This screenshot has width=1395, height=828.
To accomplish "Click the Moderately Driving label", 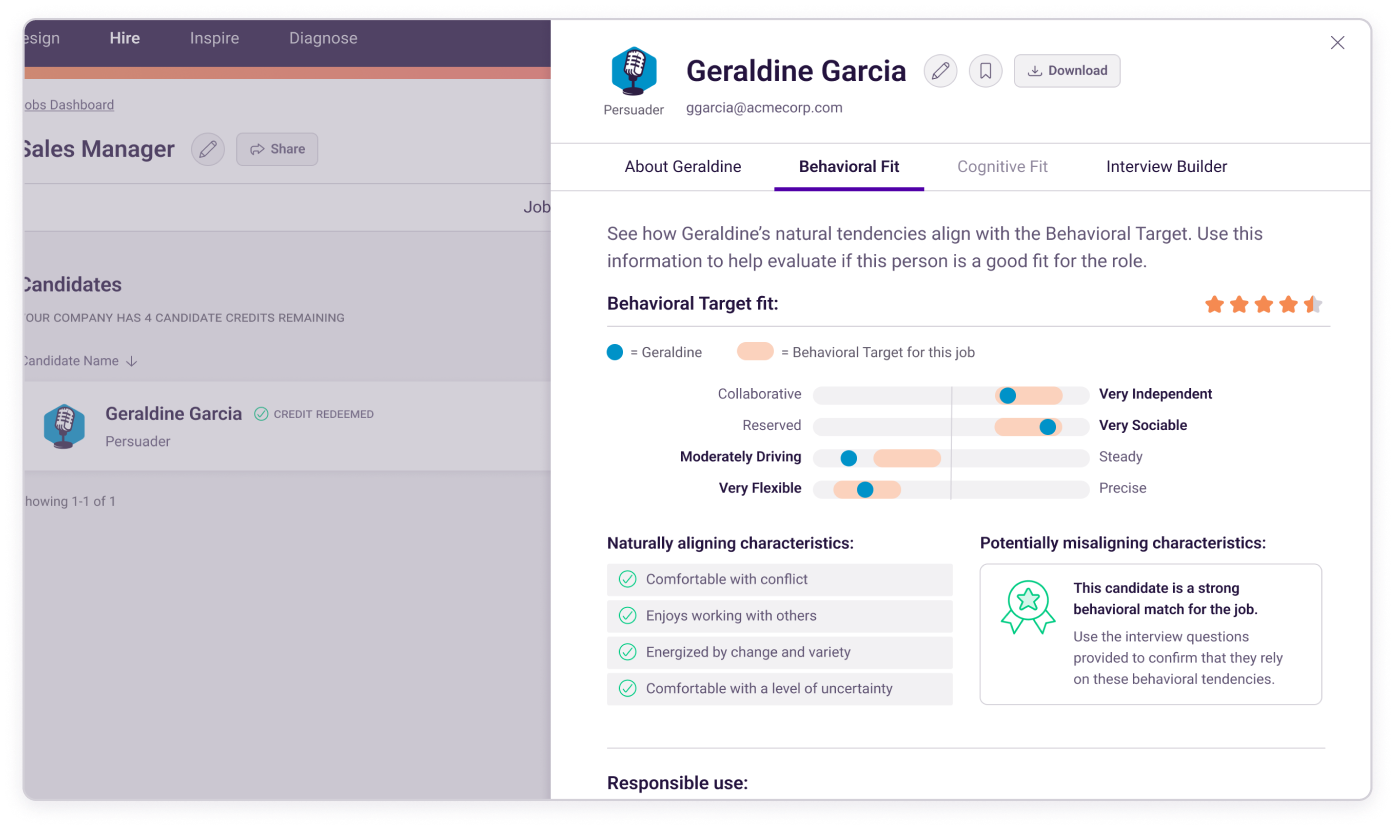I will pyautogui.click(x=741, y=457).
